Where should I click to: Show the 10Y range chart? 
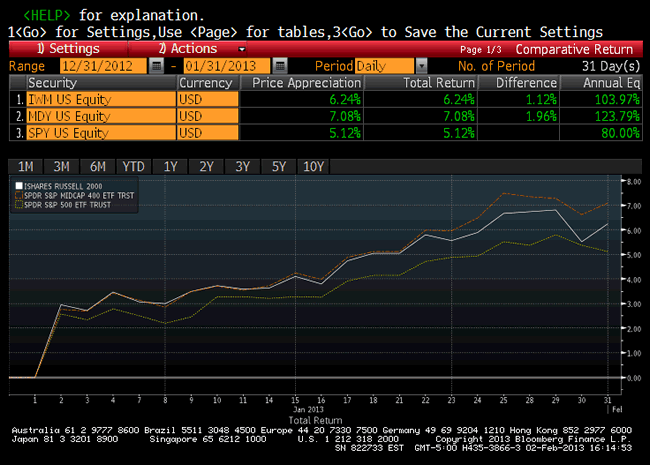coord(313,166)
